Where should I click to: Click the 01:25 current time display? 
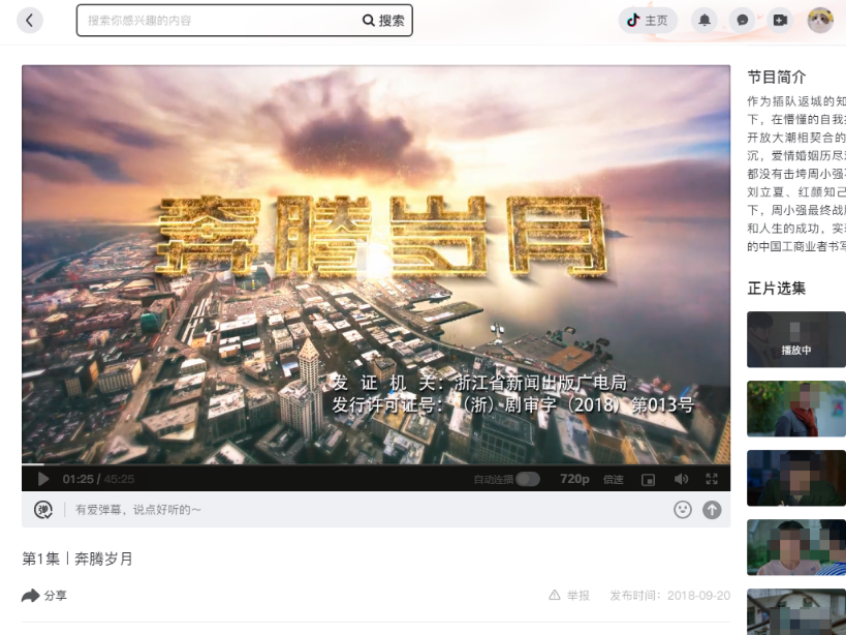(78, 479)
